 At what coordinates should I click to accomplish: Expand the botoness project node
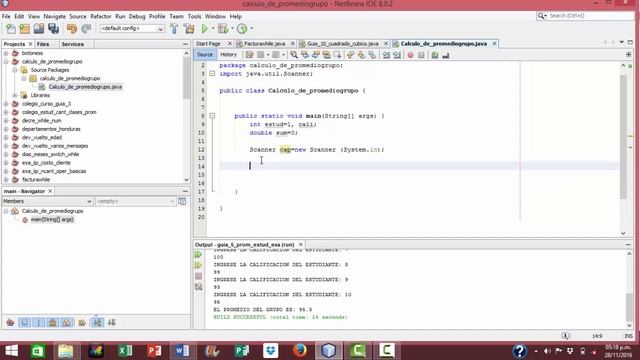pyautogui.click(x=6, y=53)
